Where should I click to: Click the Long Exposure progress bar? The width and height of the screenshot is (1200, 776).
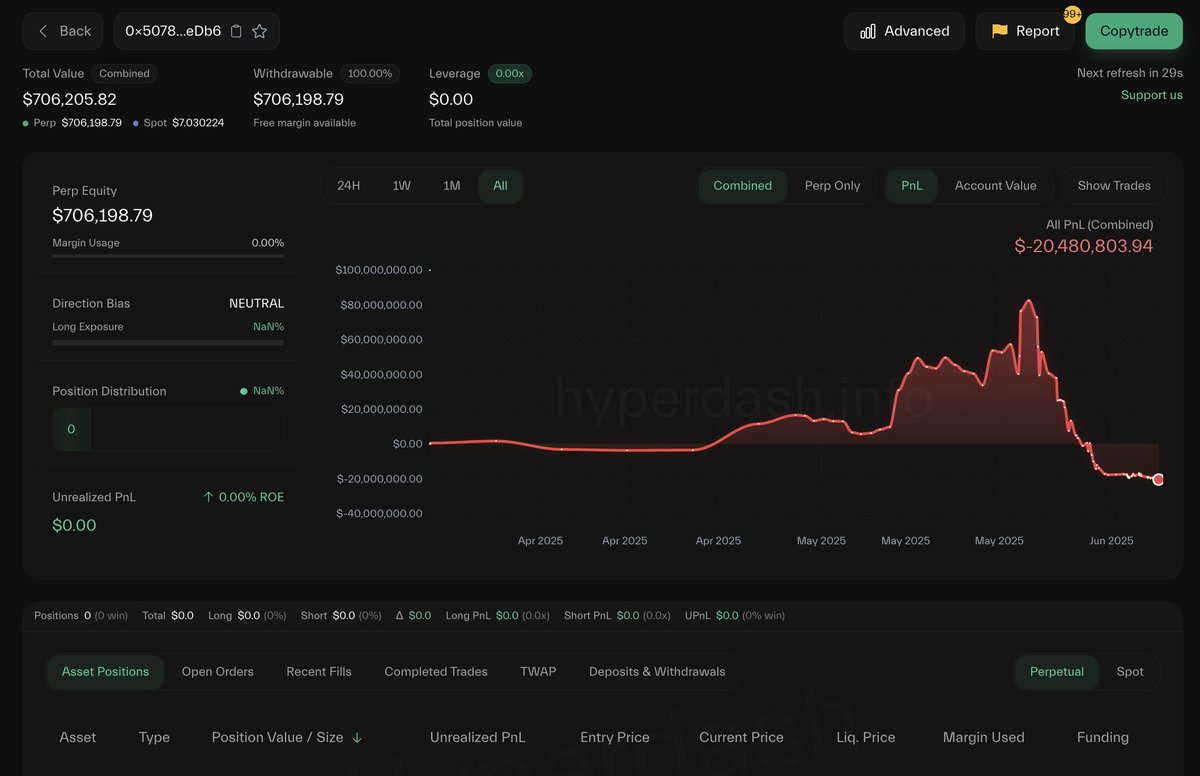168,343
